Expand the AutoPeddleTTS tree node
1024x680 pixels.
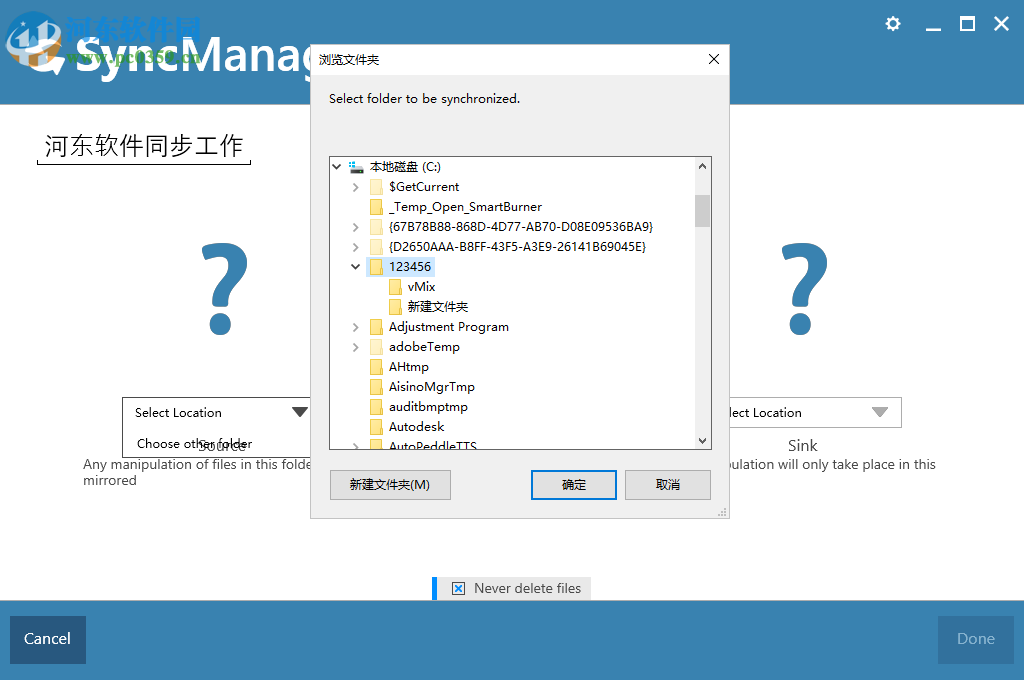click(x=356, y=444)
